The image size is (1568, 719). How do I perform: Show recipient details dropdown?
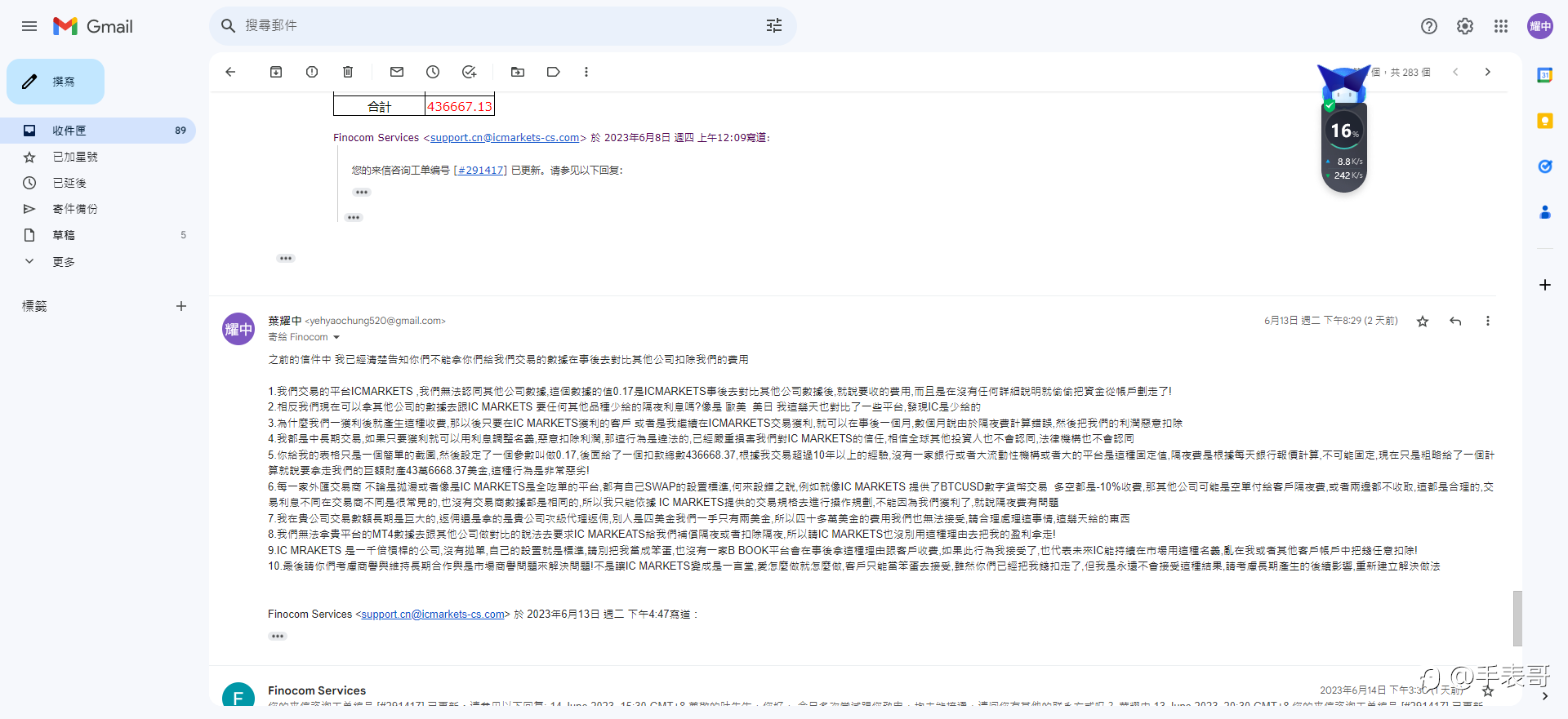(336, 337)
